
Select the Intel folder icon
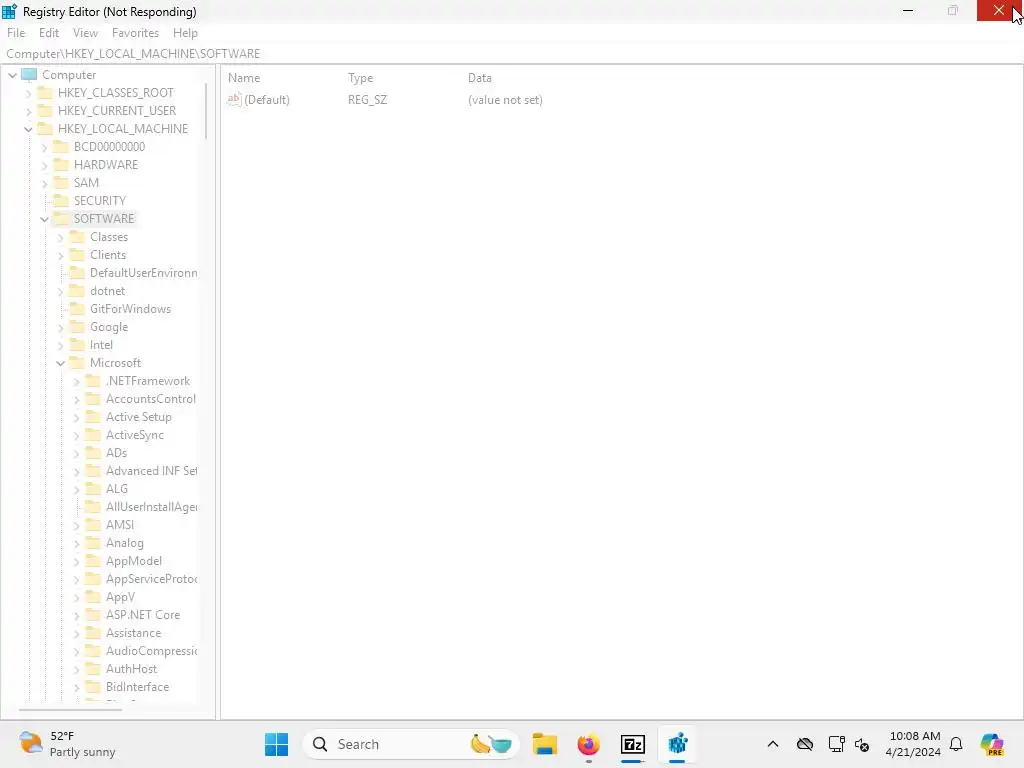(77, 344)
